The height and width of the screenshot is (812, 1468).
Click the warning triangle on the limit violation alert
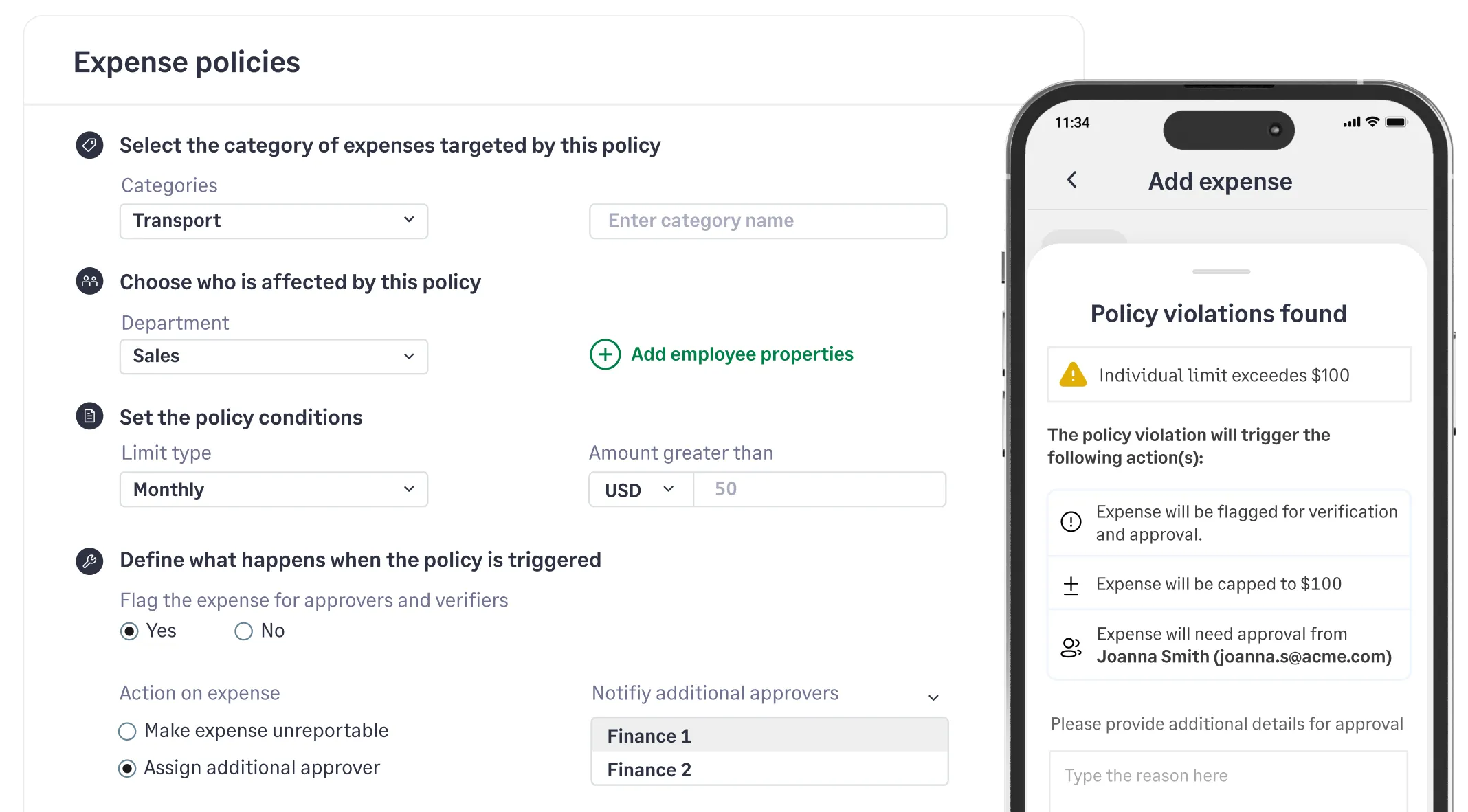tap(1074, 375)
